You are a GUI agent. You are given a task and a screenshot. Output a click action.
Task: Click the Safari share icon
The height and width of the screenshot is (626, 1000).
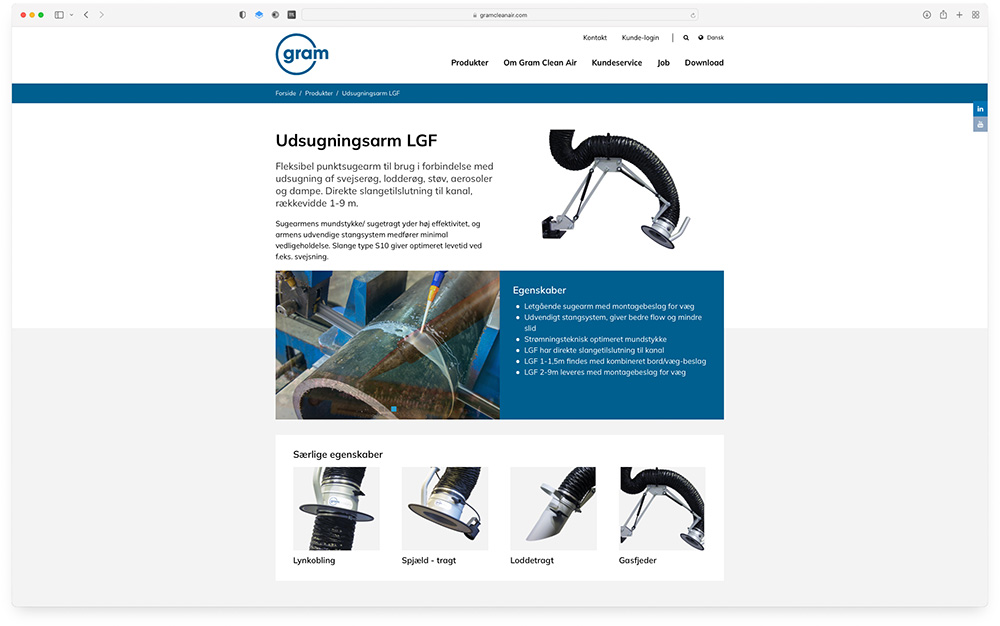(943, 15)
